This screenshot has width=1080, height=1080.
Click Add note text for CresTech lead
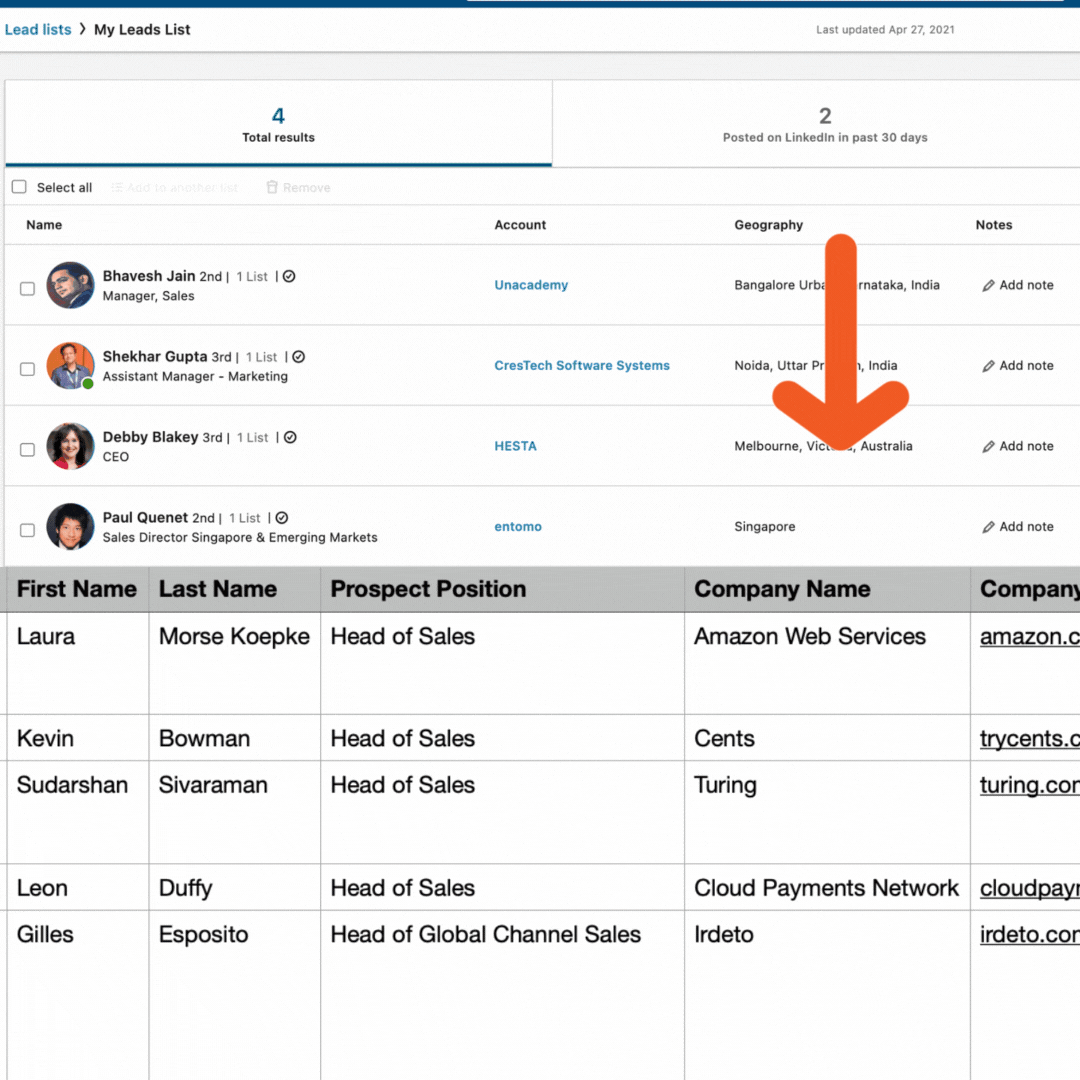[x=1026, y=366]
